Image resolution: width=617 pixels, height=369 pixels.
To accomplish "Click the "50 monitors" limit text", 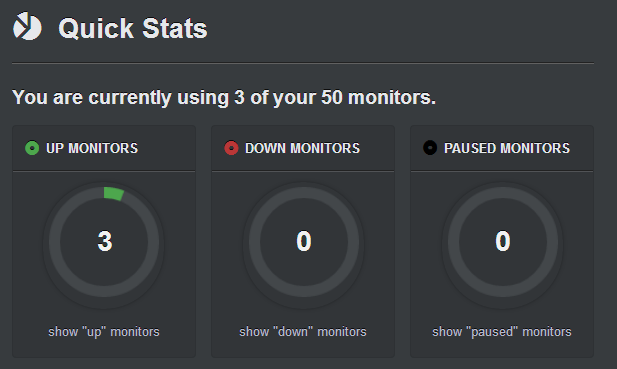I will click(379, 97).
